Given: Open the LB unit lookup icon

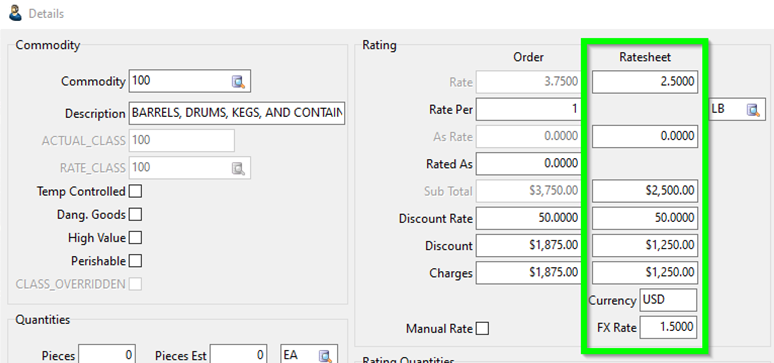Looking at the screenshot, I should click(x=753, y=110).
